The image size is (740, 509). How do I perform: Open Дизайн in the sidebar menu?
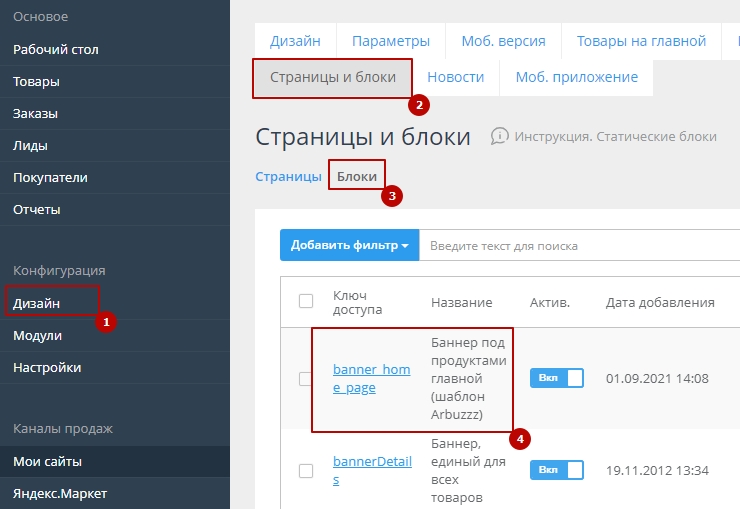37,303
